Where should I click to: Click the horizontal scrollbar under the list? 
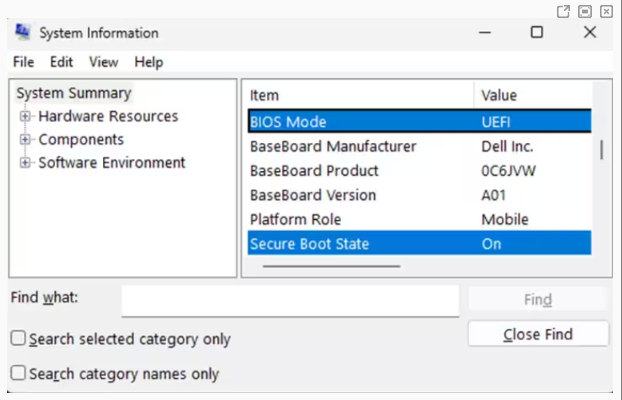click(330, 266)
